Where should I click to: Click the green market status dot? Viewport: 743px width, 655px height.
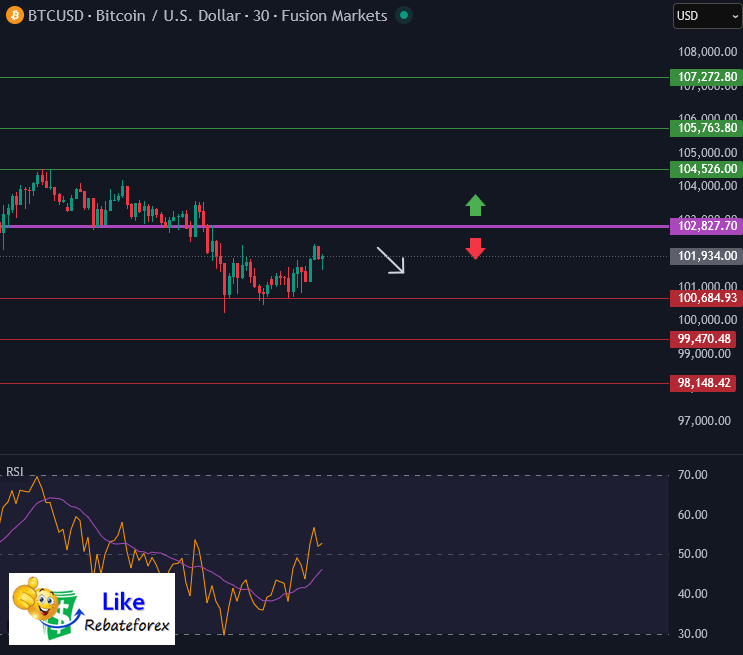tap(404, 15)
